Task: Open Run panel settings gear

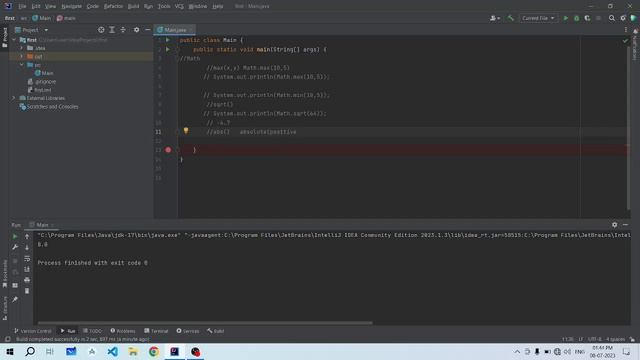Action: [614, 225]
